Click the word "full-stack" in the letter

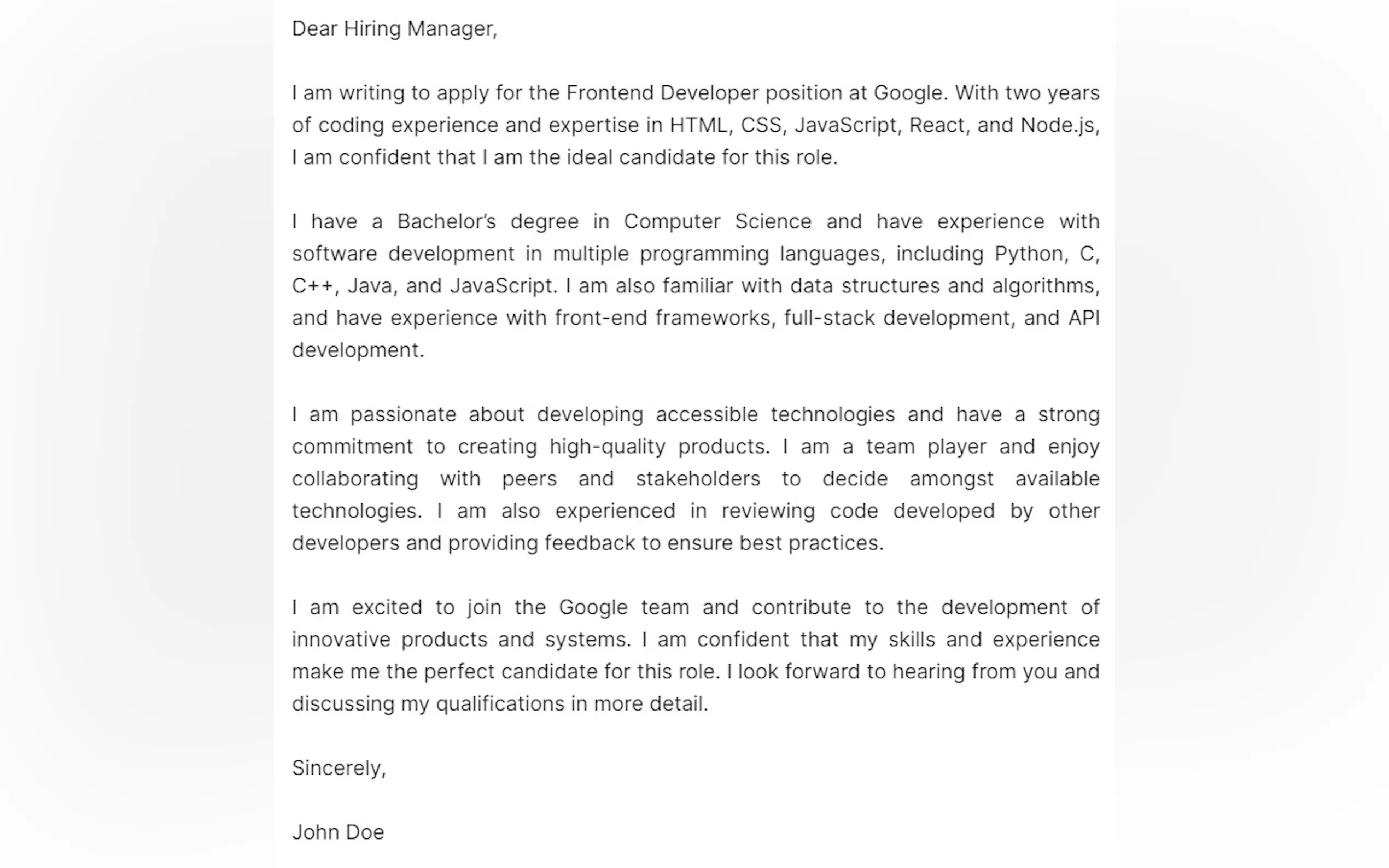pos(829,318)
